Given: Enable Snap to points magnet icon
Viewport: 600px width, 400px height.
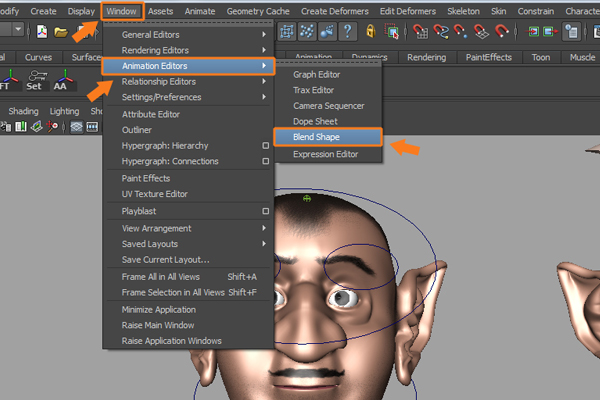Looking at the screenshot, I should (x=461, y=32).
